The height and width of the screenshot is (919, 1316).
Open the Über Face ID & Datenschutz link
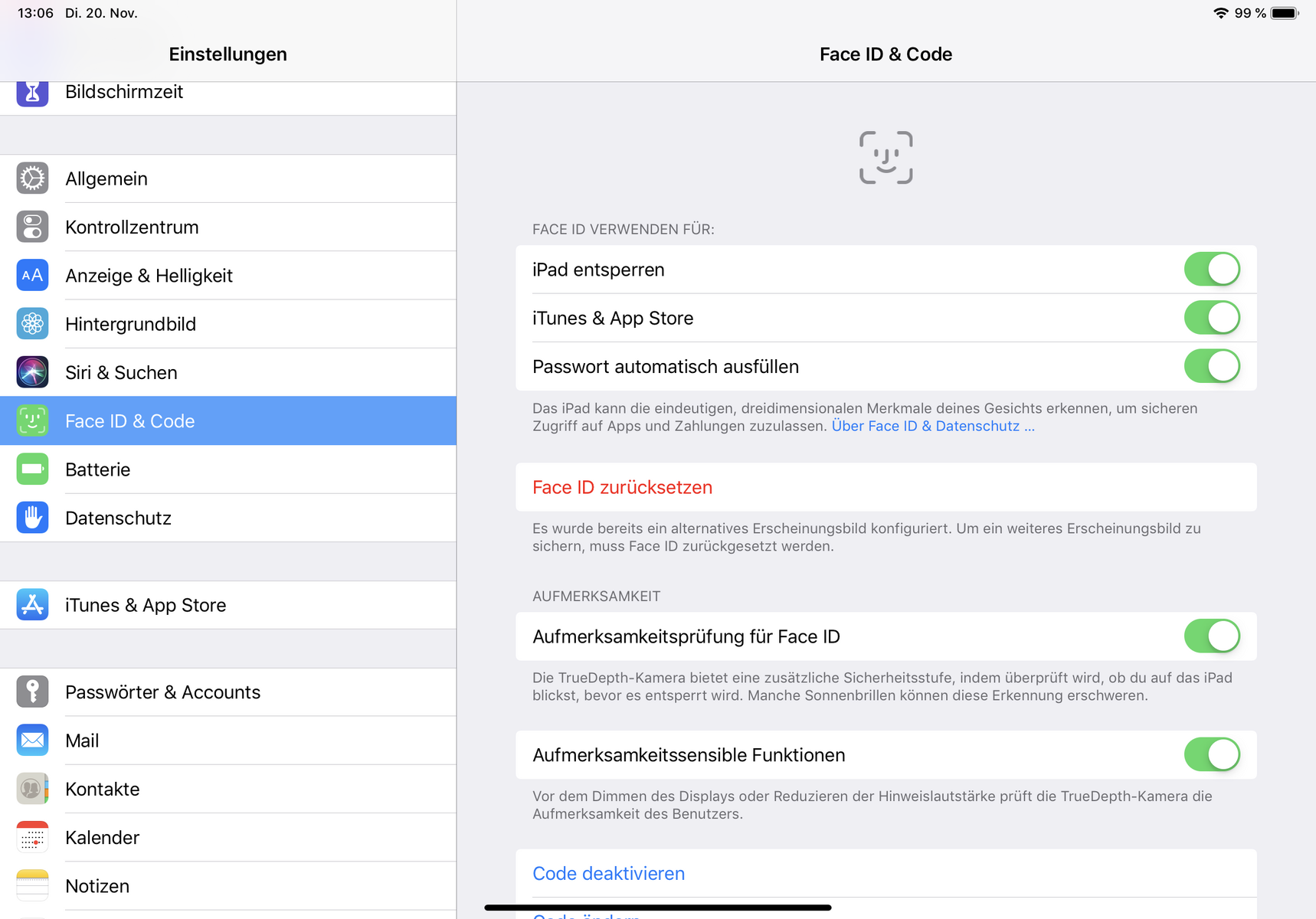[x=932, y=427]
